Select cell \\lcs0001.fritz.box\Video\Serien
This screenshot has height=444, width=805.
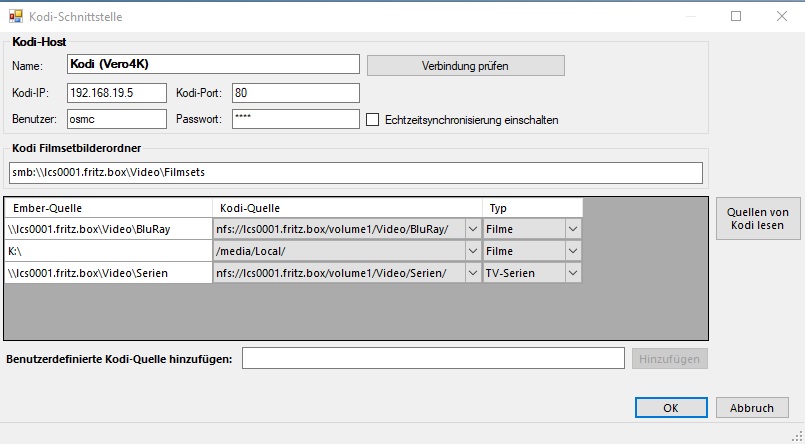point(108,273)
